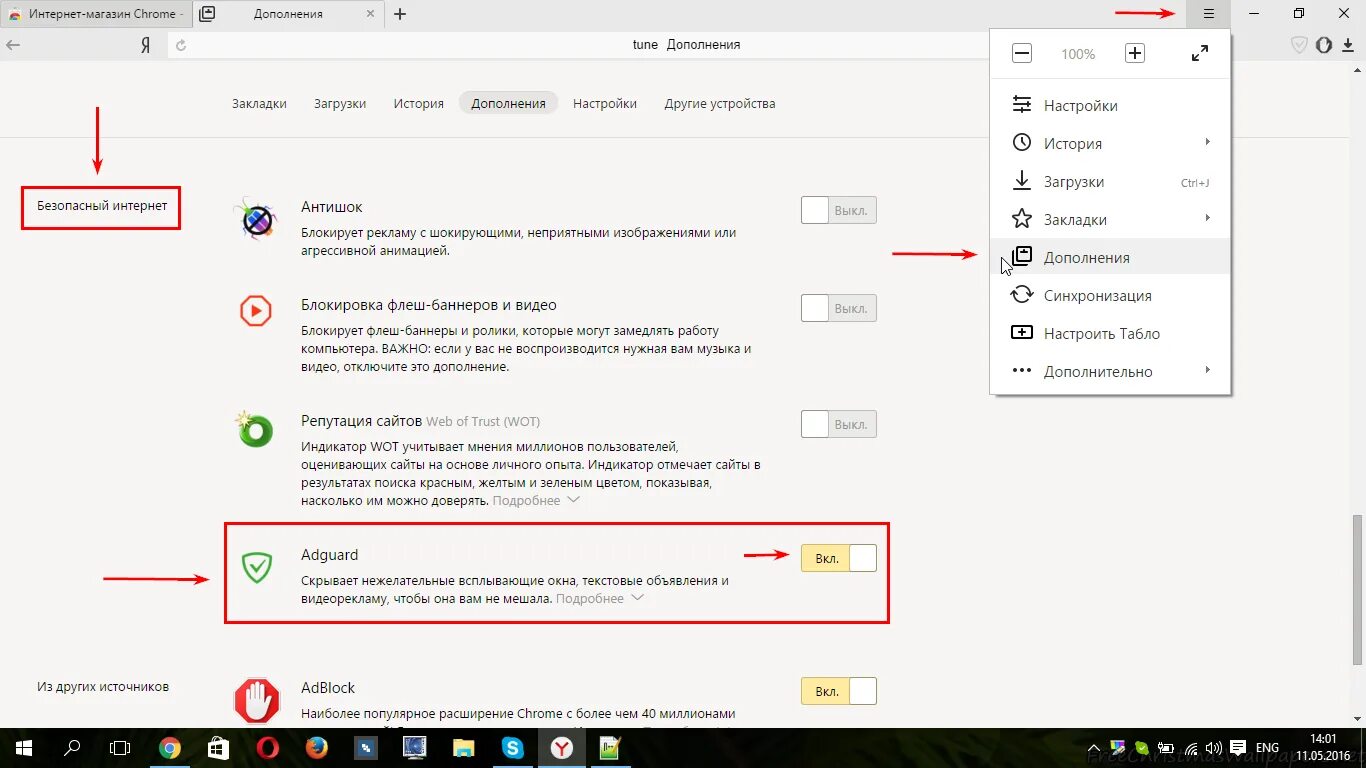
Task: Click the flash-banner blocker play icon
Action: click(x=256, y=311)
